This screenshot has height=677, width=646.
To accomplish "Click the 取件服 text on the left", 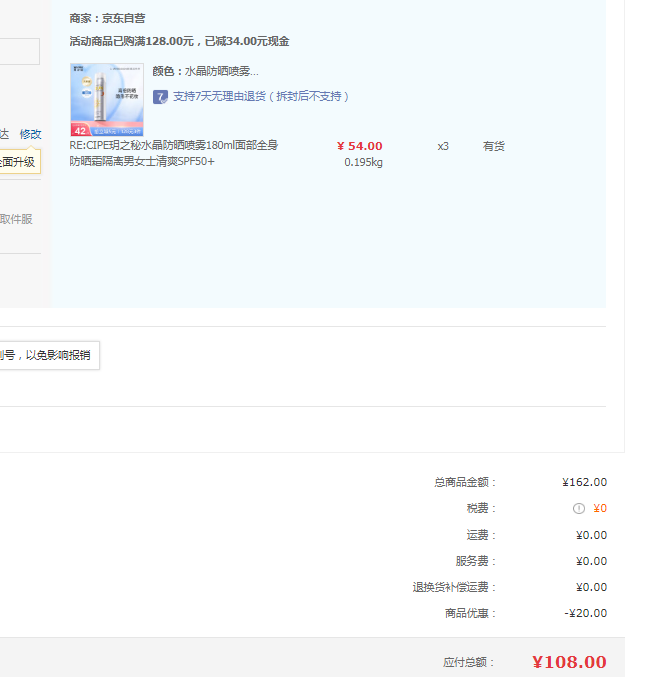I will 16,219.
